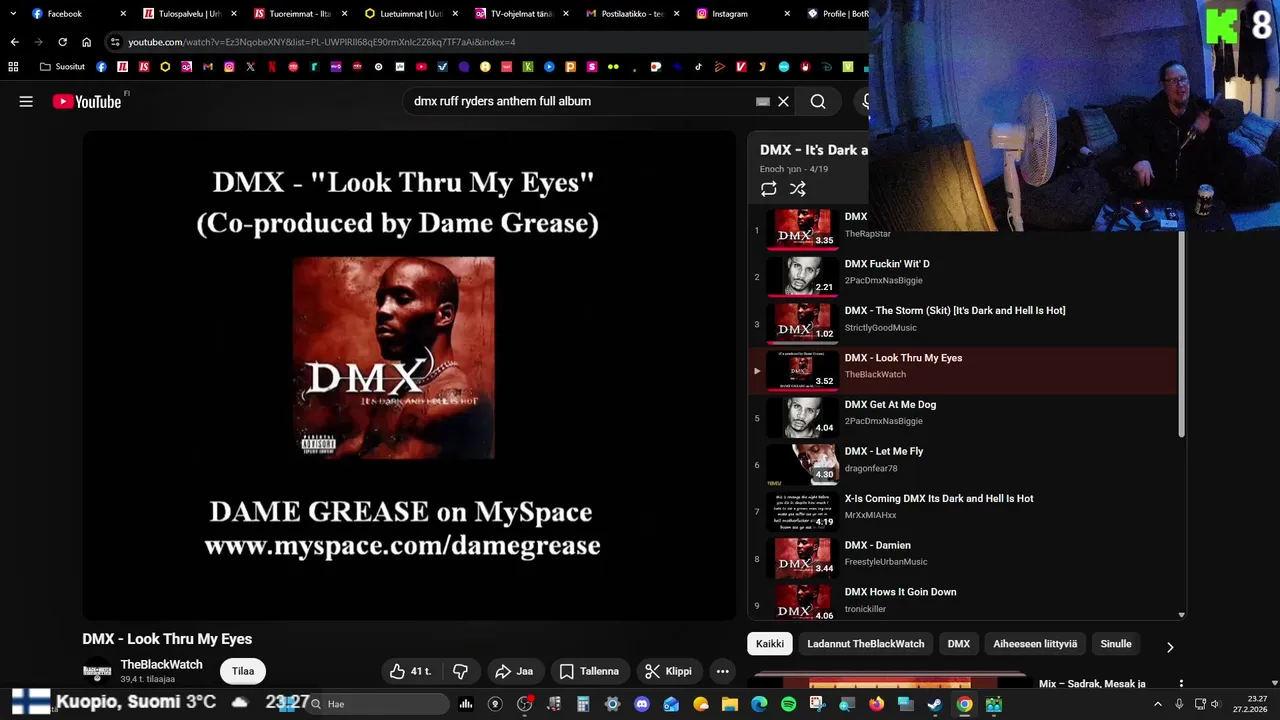This screenshot has height=720, width=1280.
Task: Go to the YouTube home logo
Action: coord(87,101)
